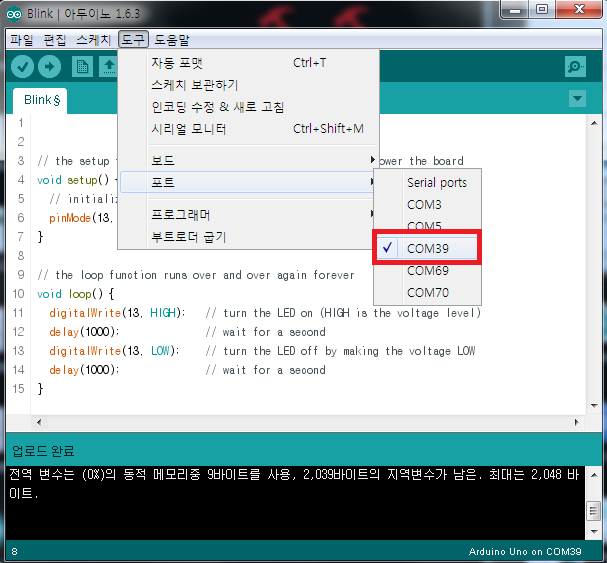The height and width of the screenshot is (563, 607).
Task: Open the 파일 menu
Action: coord(22,39)
